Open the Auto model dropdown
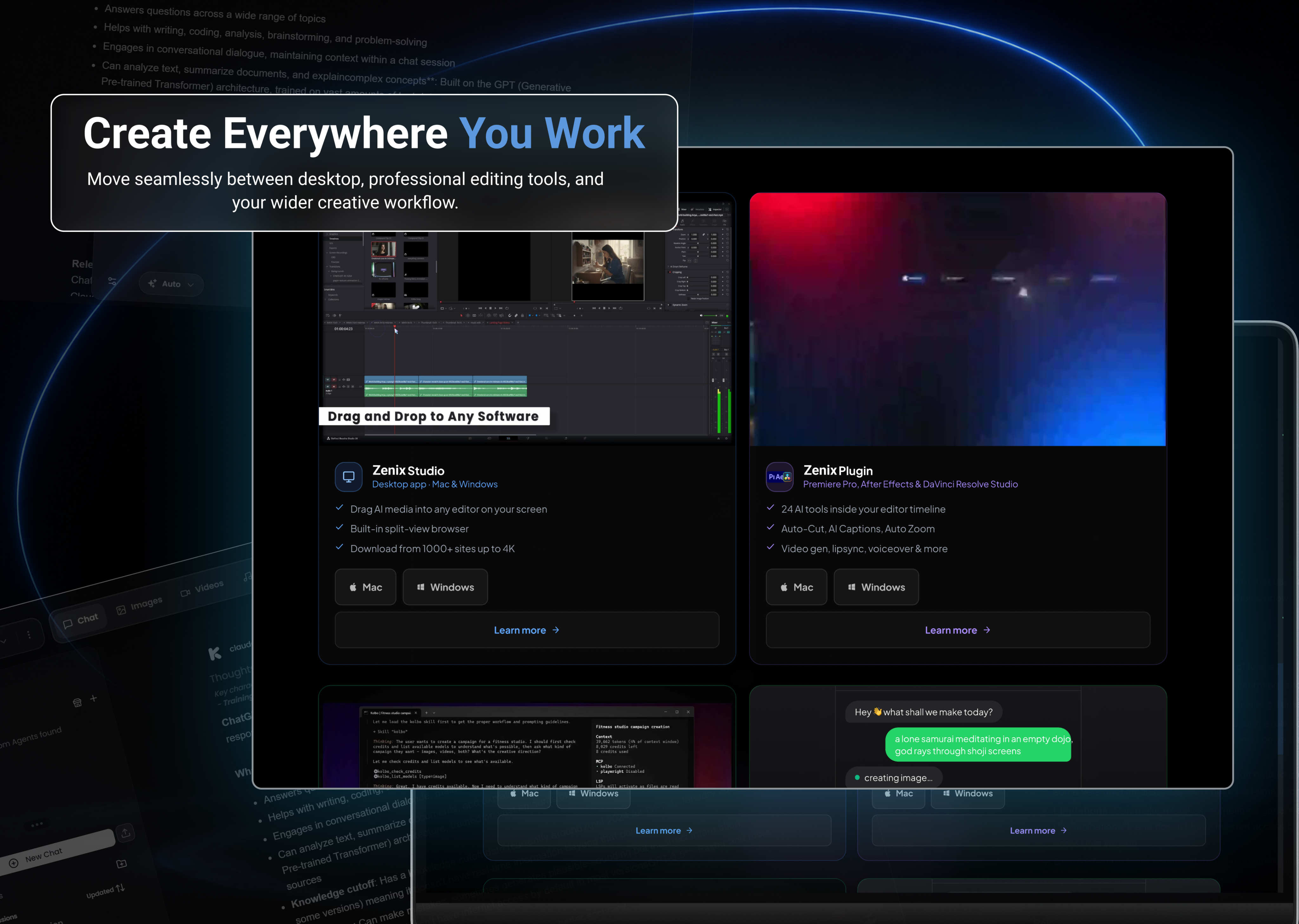The image size is (1299, 924). coord(171,284)
